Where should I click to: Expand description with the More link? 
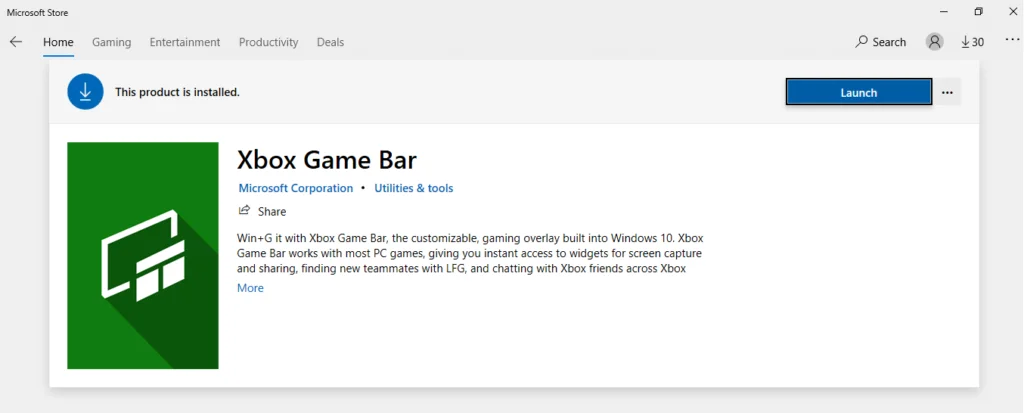250,288
